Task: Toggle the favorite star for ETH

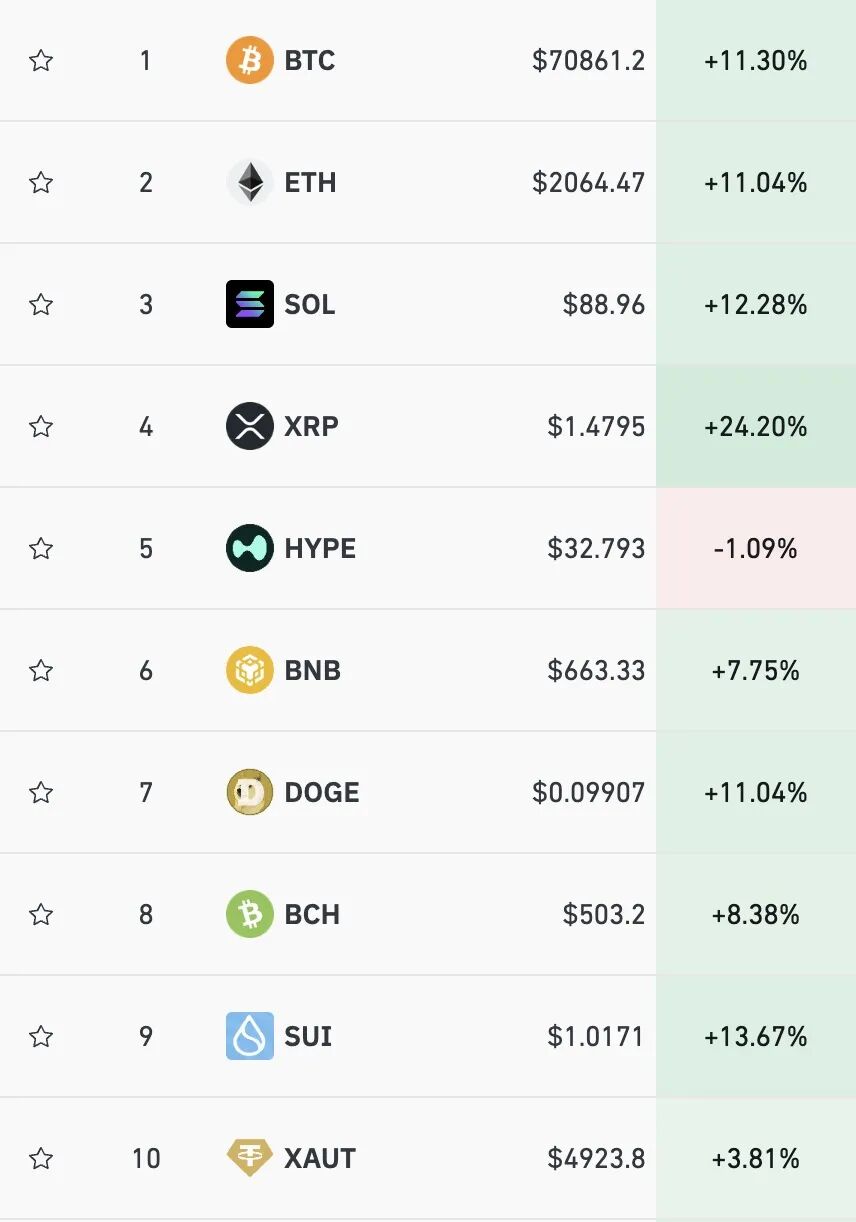Action: pyautogui.click(x=41, y=183)
